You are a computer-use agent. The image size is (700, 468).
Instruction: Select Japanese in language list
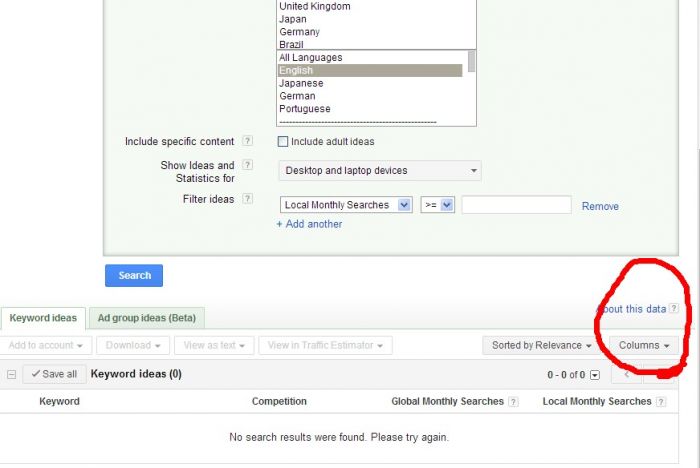pos(301,84)
